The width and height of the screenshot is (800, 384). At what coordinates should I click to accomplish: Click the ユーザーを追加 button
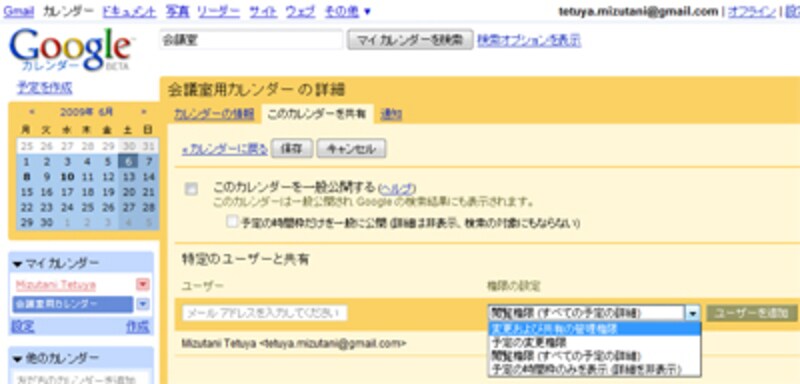[752, 313]
